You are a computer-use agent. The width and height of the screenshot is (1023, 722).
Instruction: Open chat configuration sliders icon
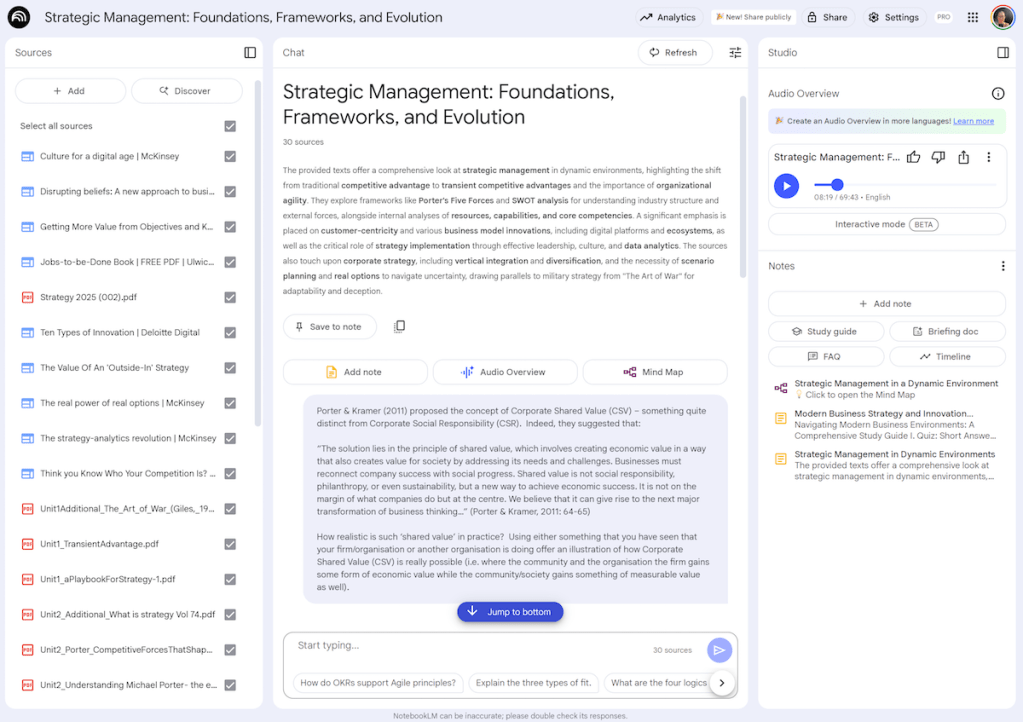735,53
